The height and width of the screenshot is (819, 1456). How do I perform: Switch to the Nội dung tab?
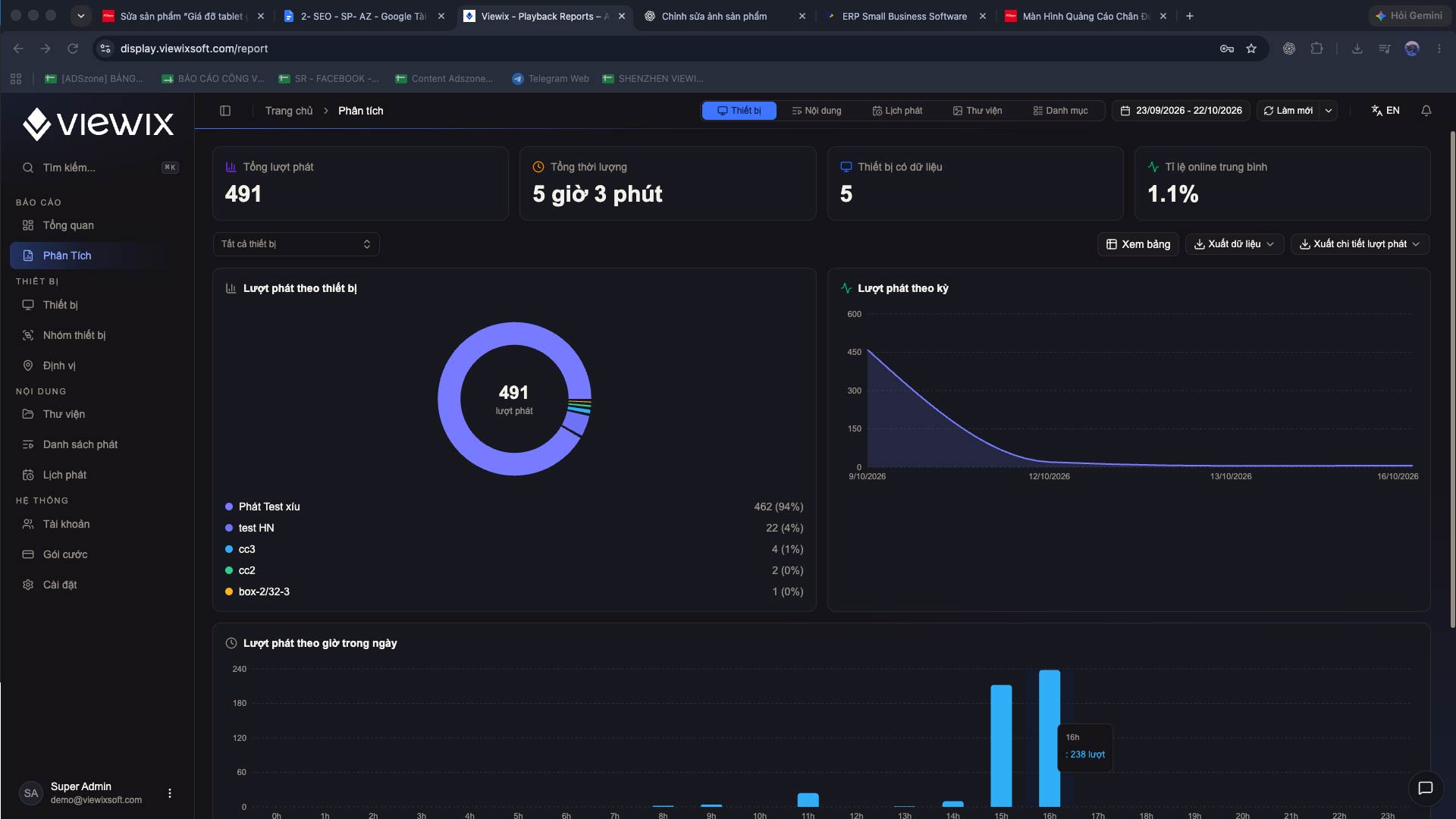click(x=817, y=111)
